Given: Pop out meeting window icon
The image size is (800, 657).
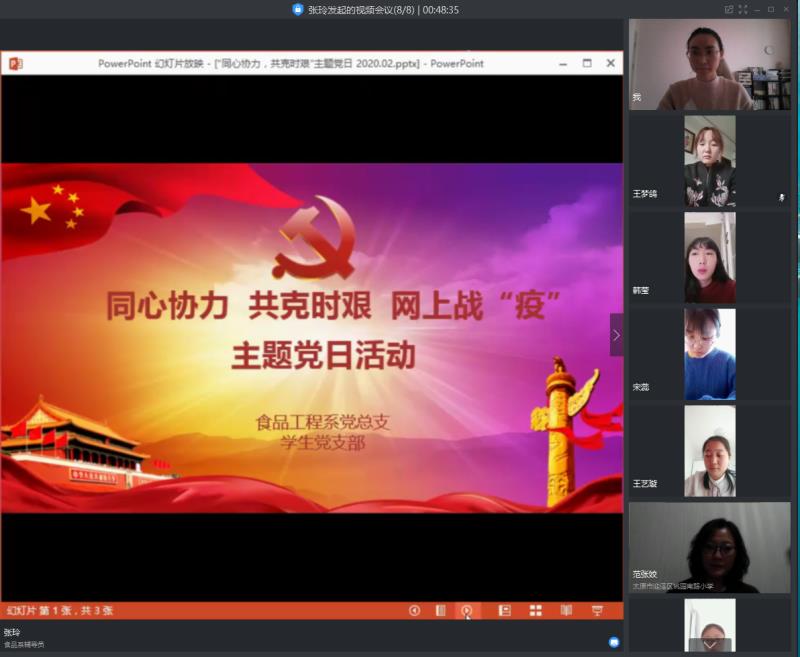Looking at the screenshot, I should pyautogui.click(x=729, y=9).
